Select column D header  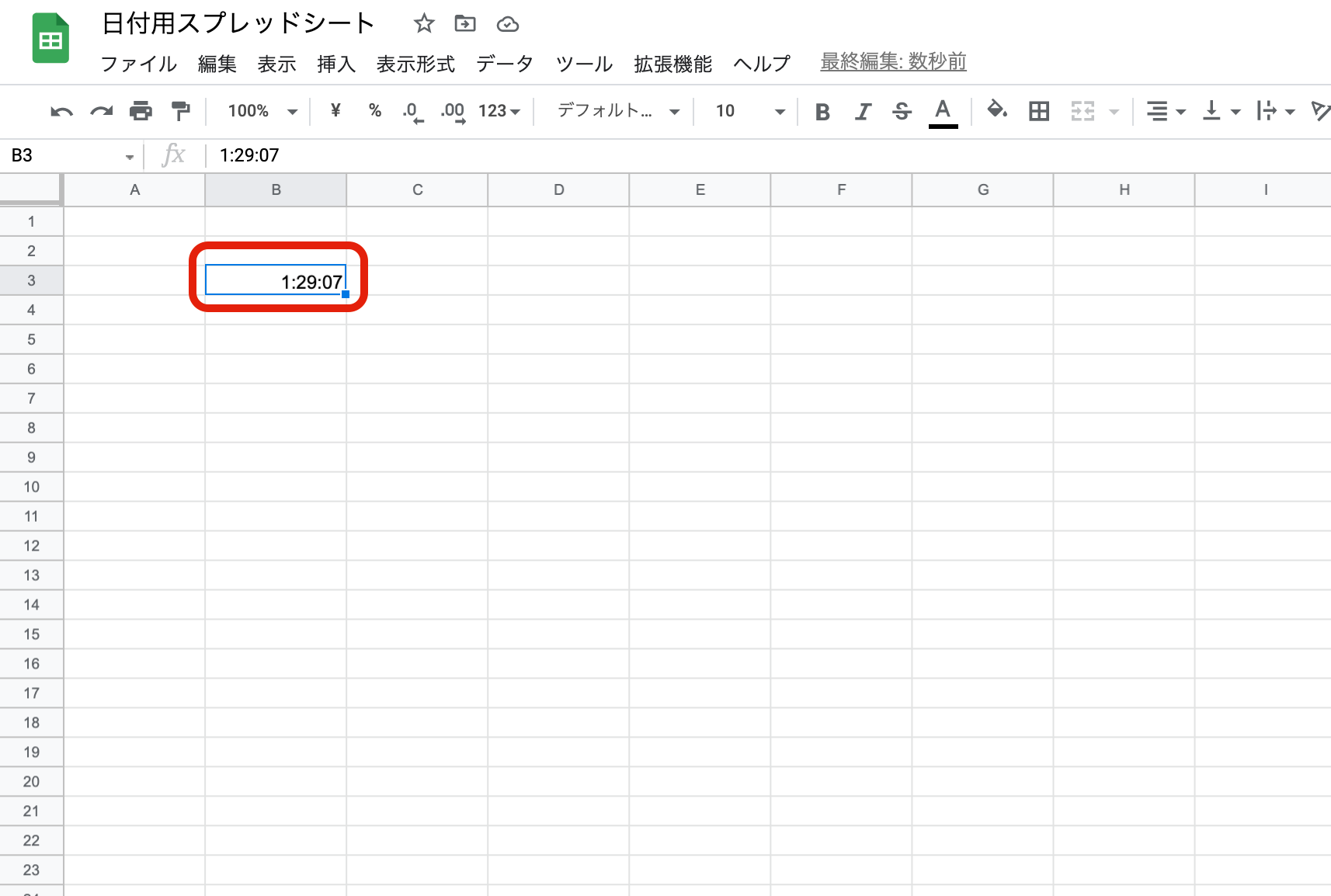point(558,190)
